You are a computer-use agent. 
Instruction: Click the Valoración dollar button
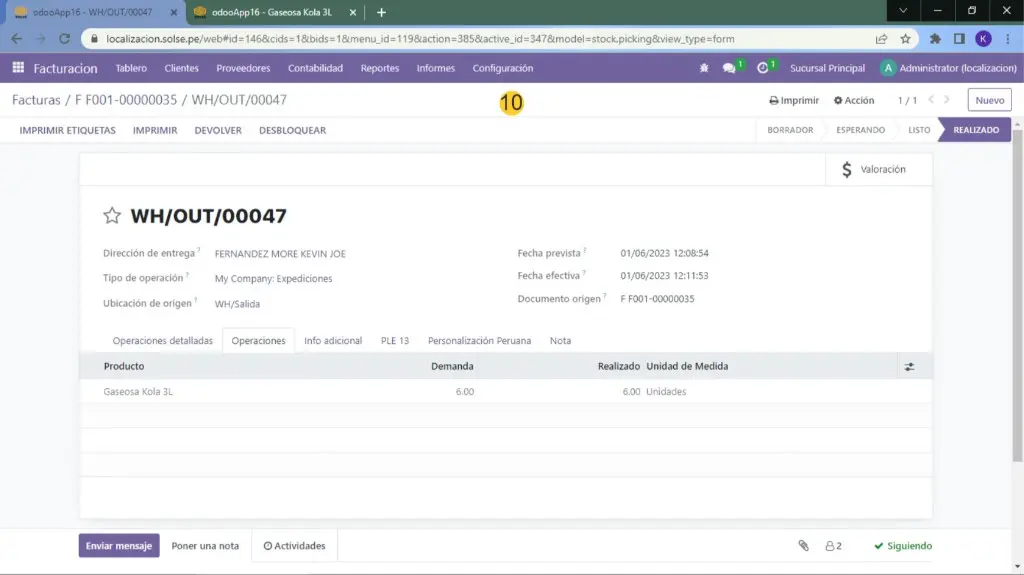pyautogui.click(x=874, y=170)
